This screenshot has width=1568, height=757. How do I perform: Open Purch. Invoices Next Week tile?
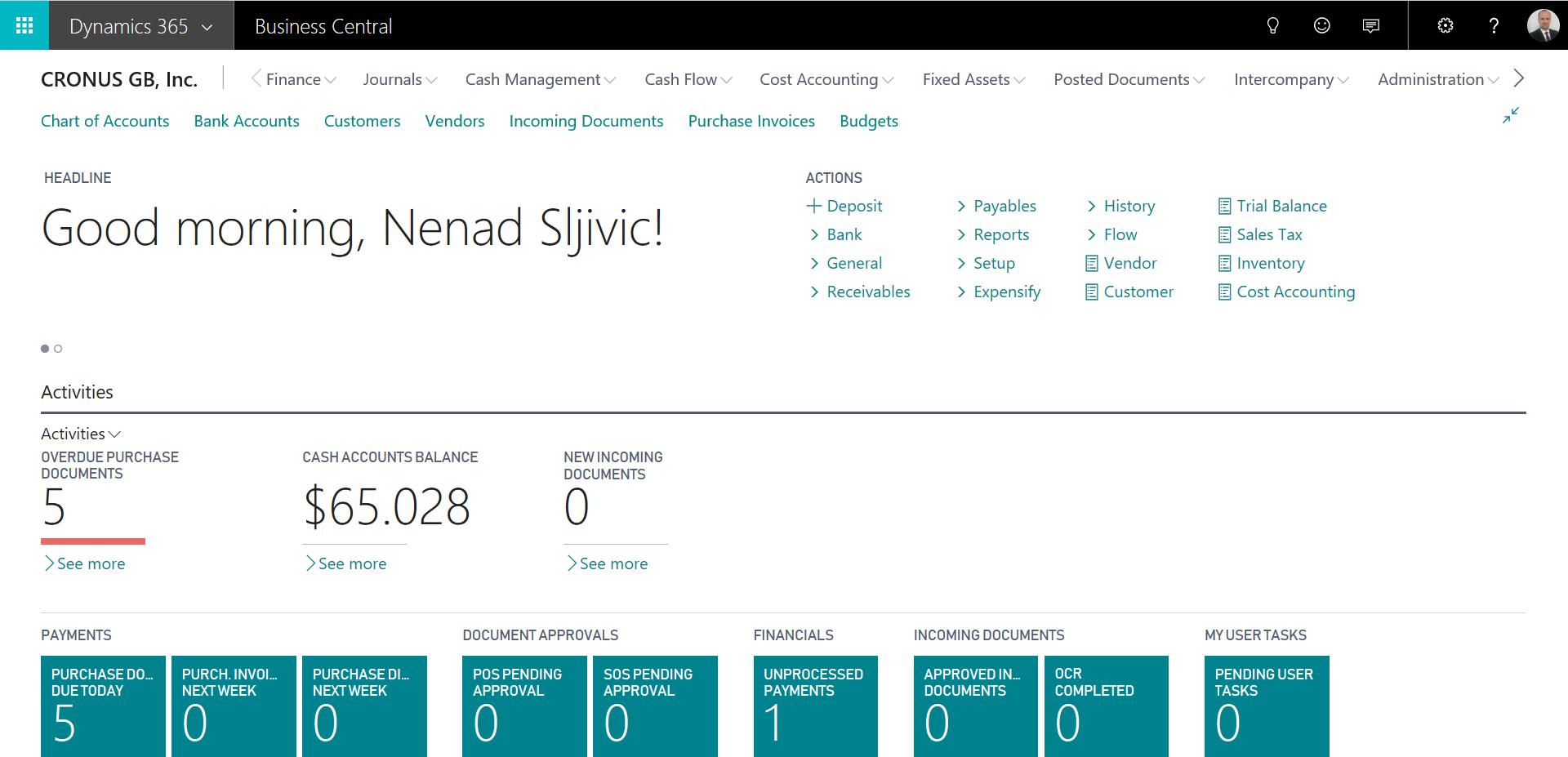tap(234, 706)
